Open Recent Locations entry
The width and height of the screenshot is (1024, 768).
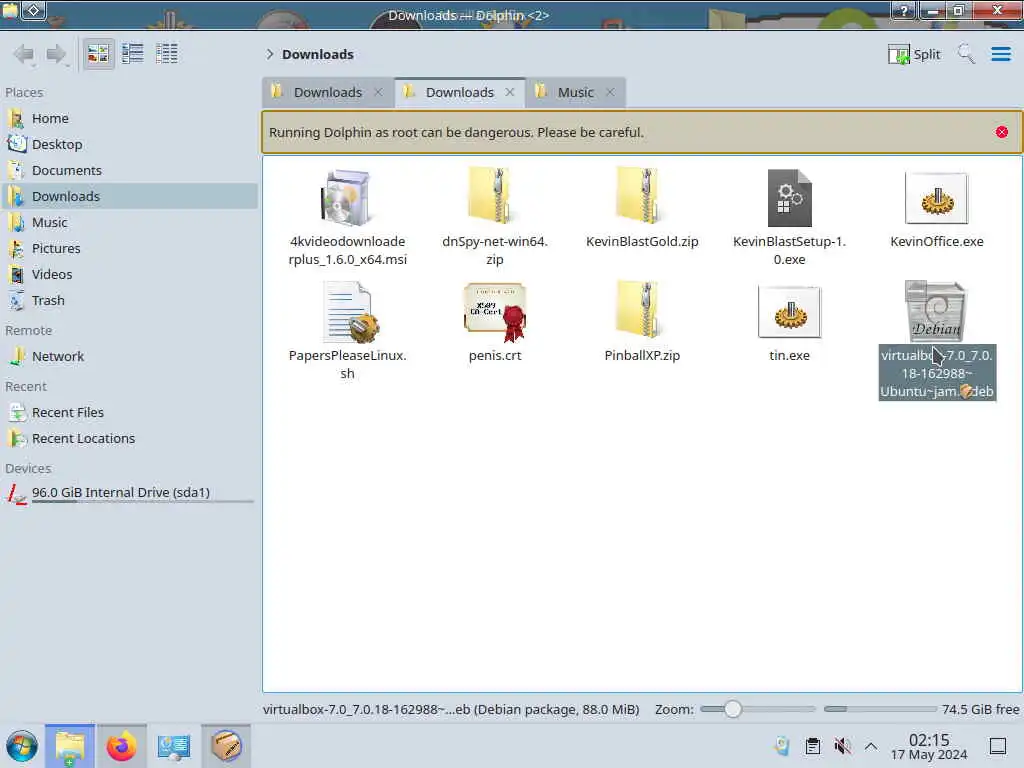(x=129, y=438)
